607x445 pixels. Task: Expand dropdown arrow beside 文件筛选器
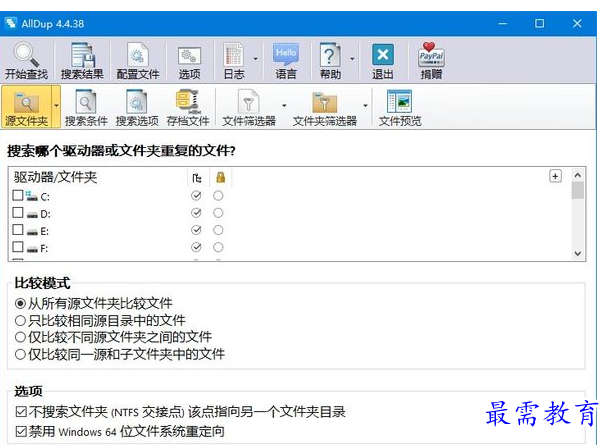click(x=285, y=106)
